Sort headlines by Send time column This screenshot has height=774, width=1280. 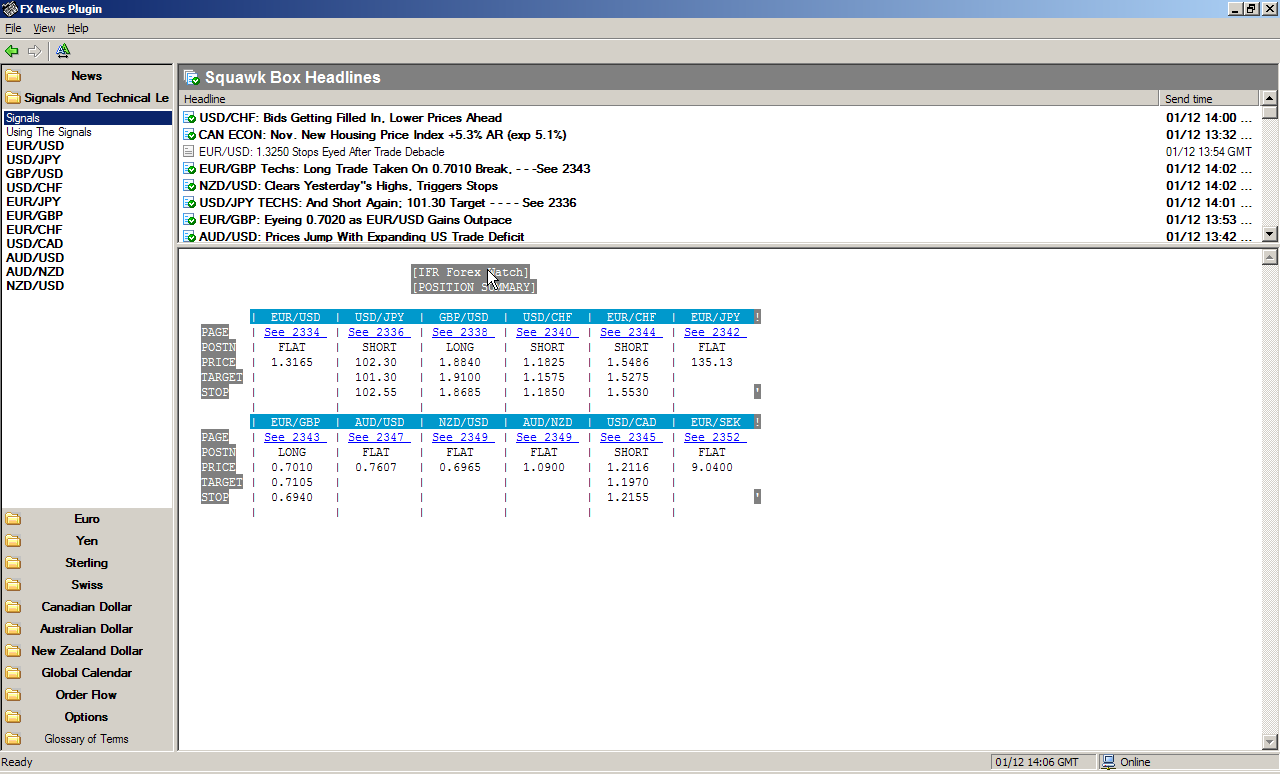pyautogui.click(x=1208, y=99)
